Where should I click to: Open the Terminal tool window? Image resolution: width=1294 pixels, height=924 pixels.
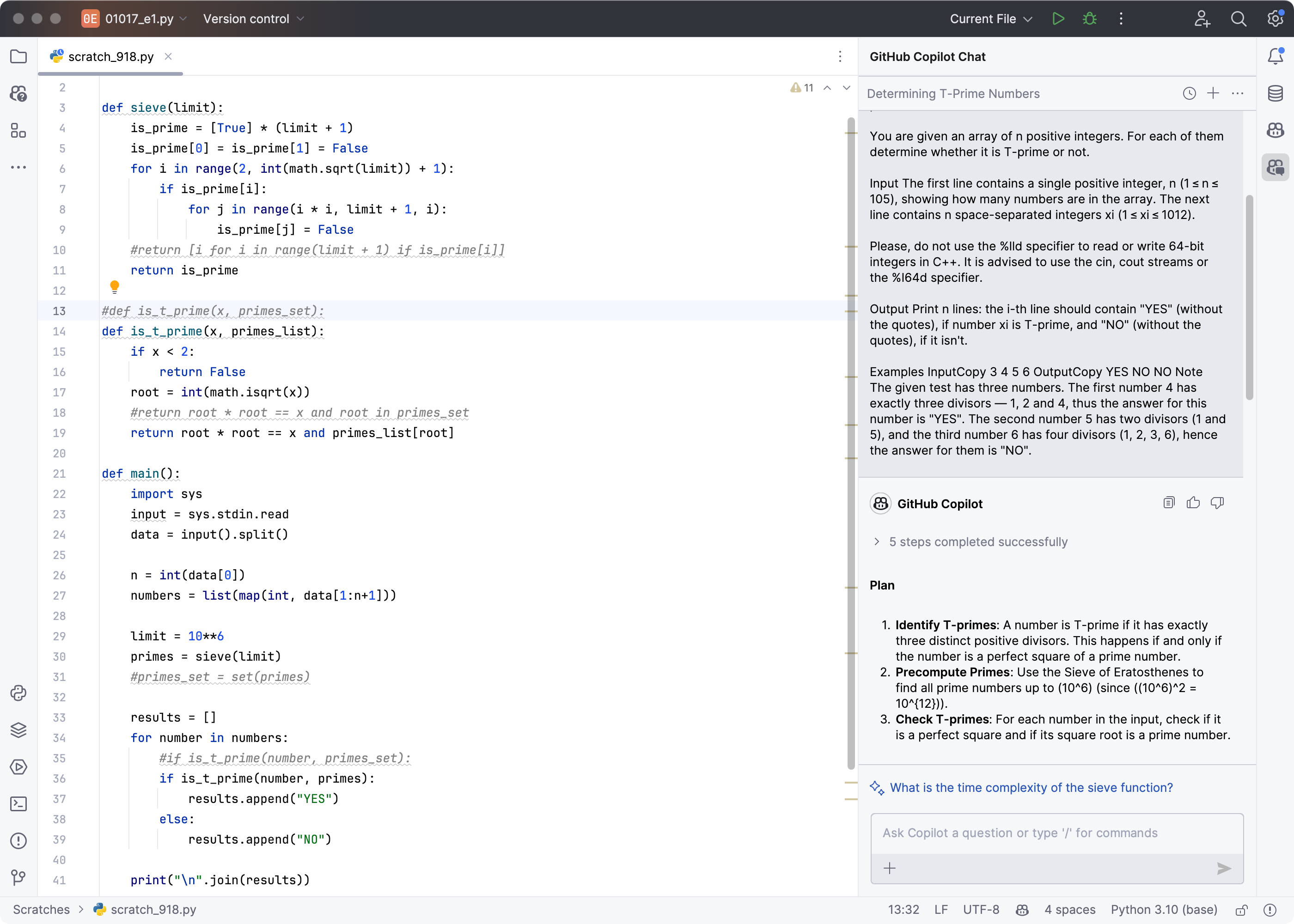tap(19, 804)
